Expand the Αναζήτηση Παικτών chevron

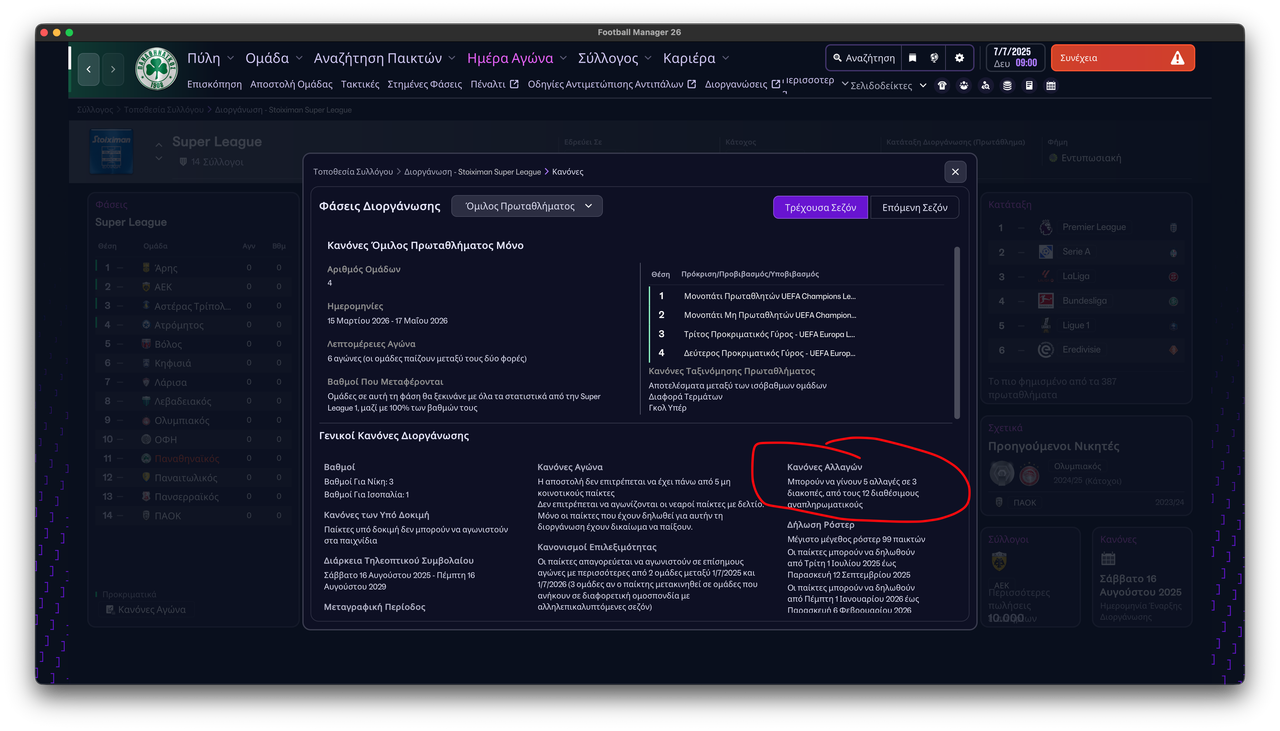pos(452,58)
